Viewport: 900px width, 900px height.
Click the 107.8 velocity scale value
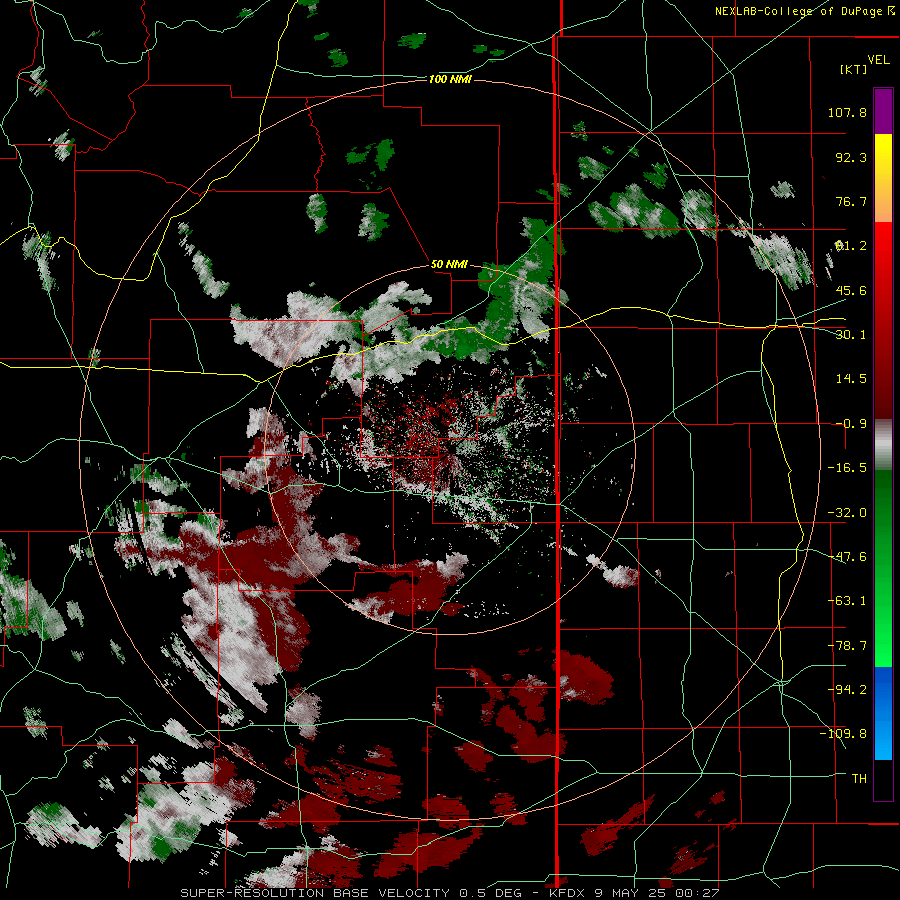point(847,112)
